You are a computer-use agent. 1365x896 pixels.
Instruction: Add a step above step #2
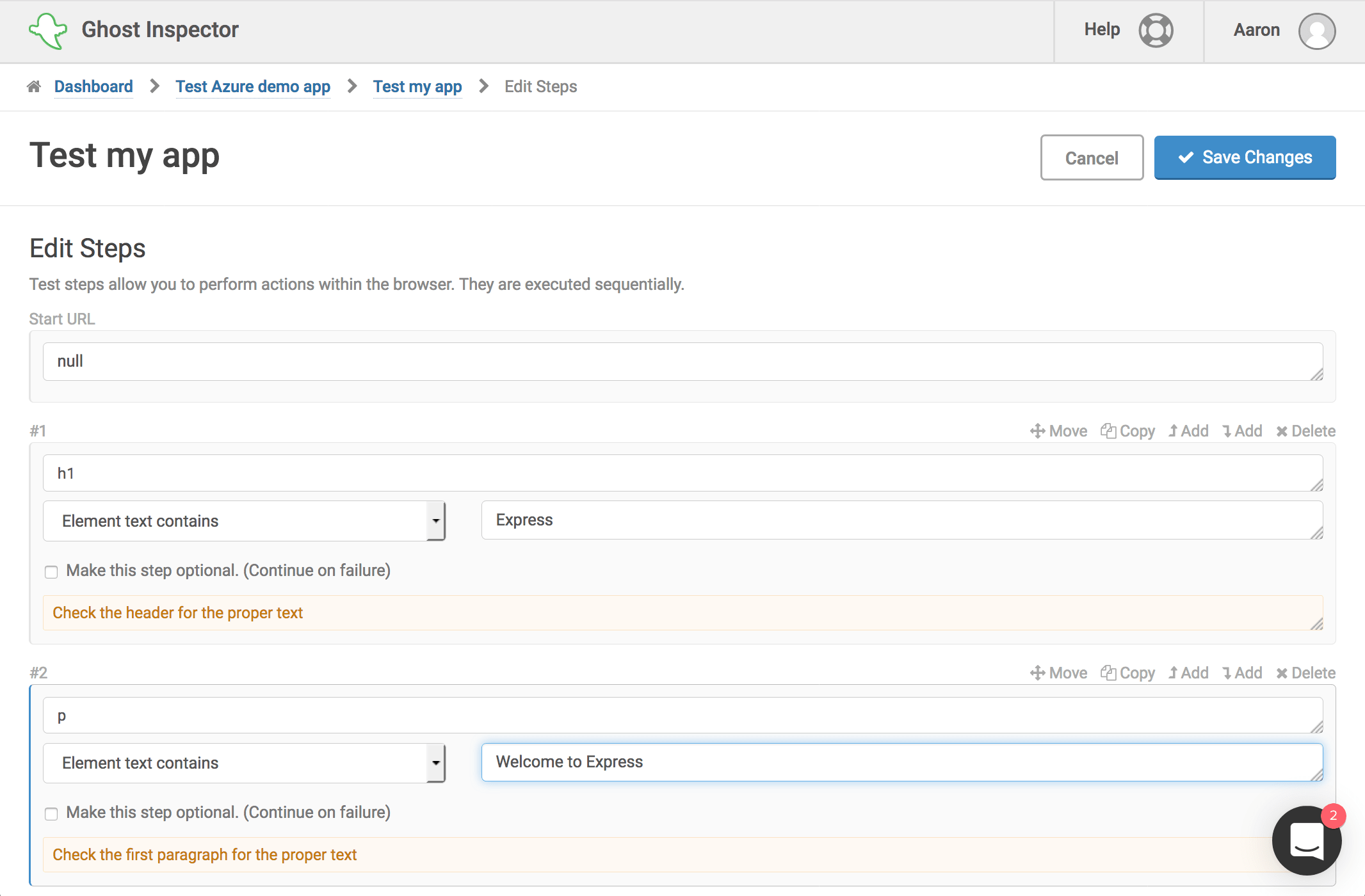coord(1188,673)
